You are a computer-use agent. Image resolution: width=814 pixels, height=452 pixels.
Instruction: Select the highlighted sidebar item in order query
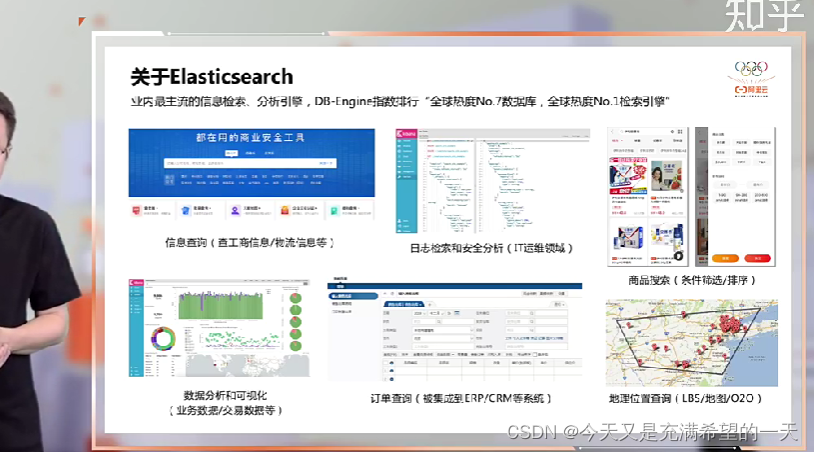click(x=354, y=296)
